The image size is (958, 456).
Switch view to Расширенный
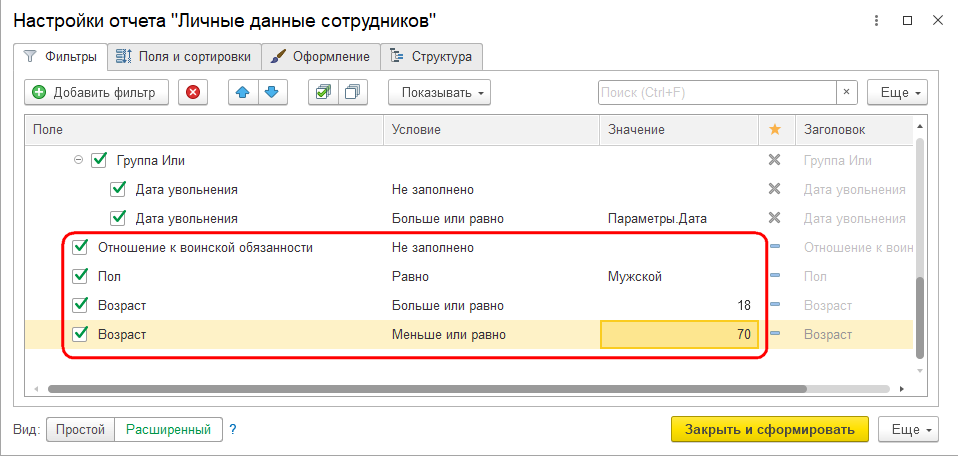point(169,430)
